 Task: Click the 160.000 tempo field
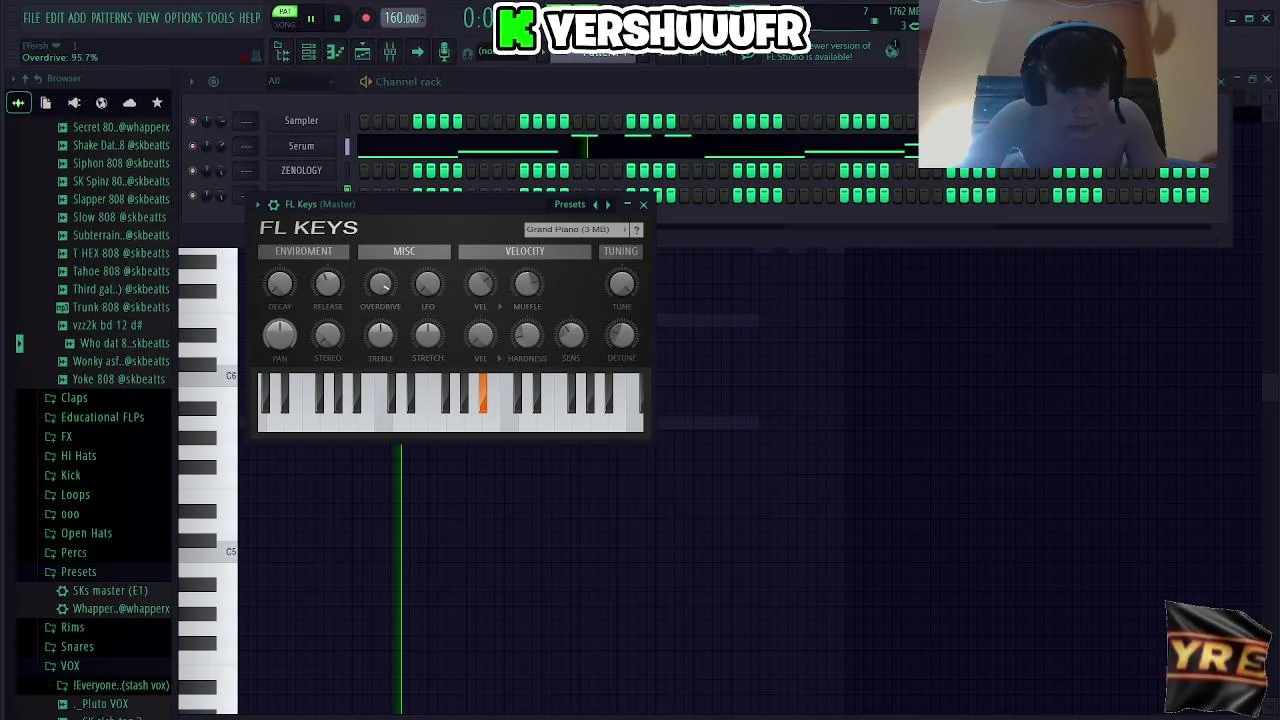click(401, 18)
